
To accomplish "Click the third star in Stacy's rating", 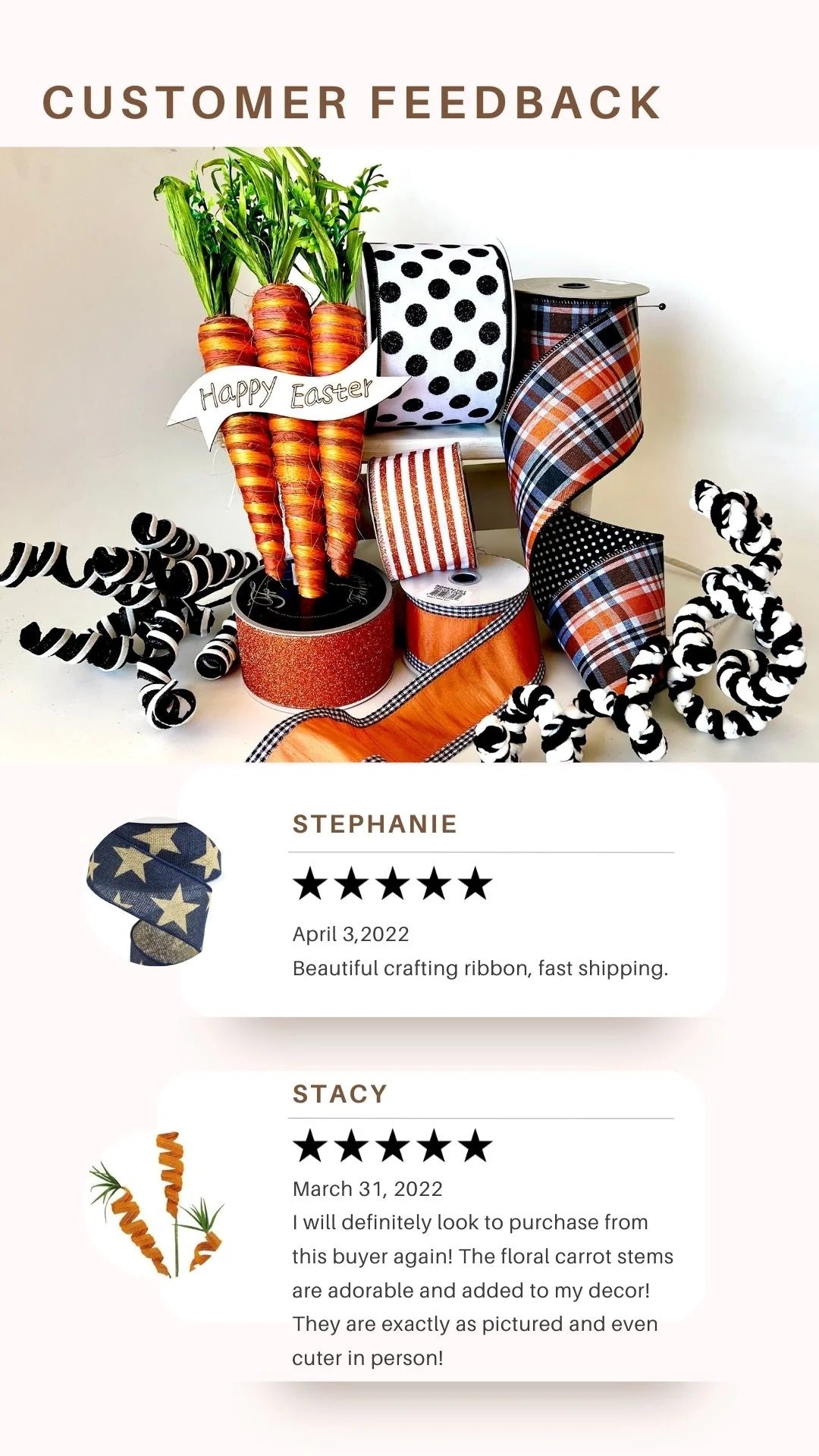I will pyautogui.click(x=393, y=1146).
